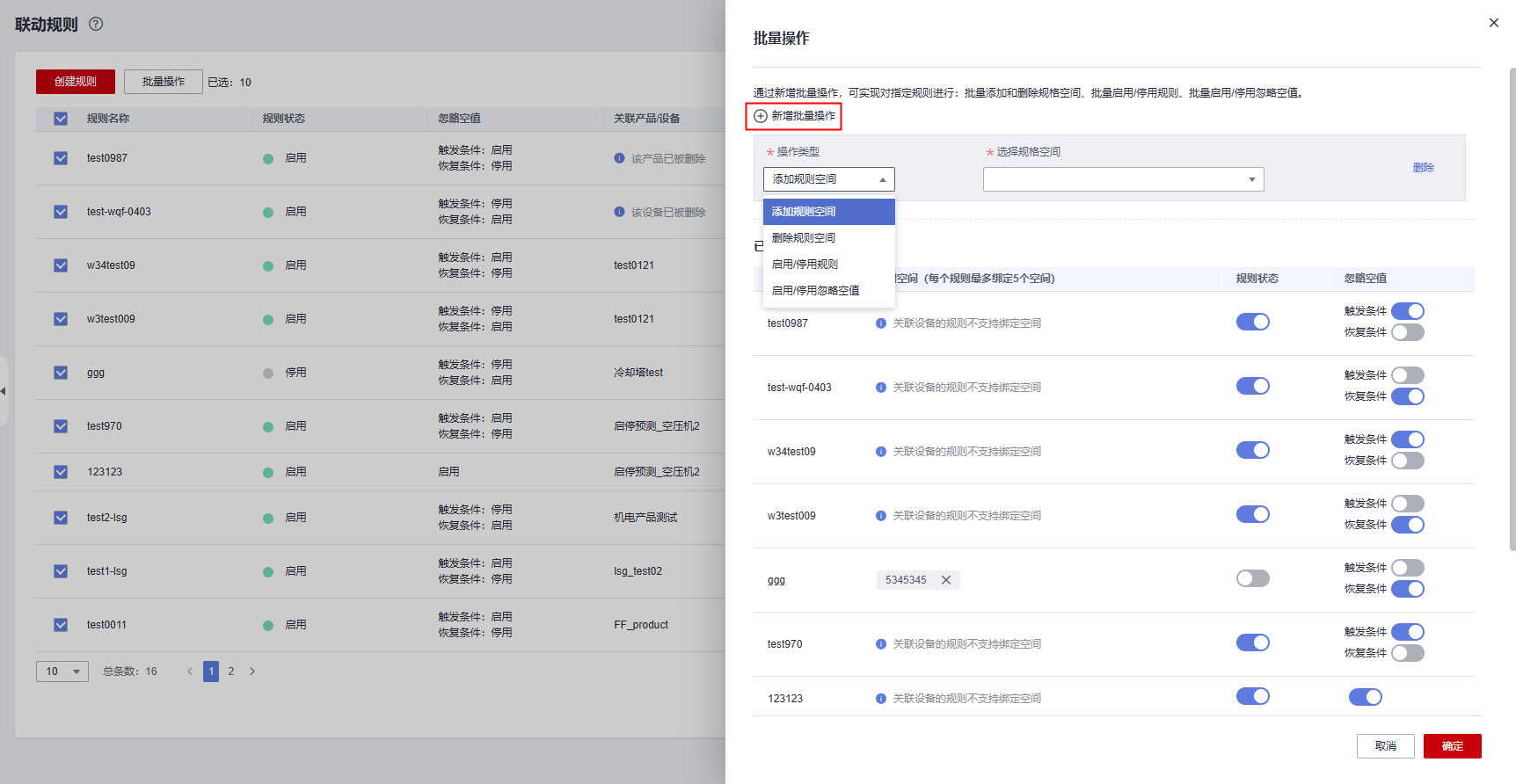
Task: Turn off 触发条件 toggle for test0987
Action: pos(1407,311)
